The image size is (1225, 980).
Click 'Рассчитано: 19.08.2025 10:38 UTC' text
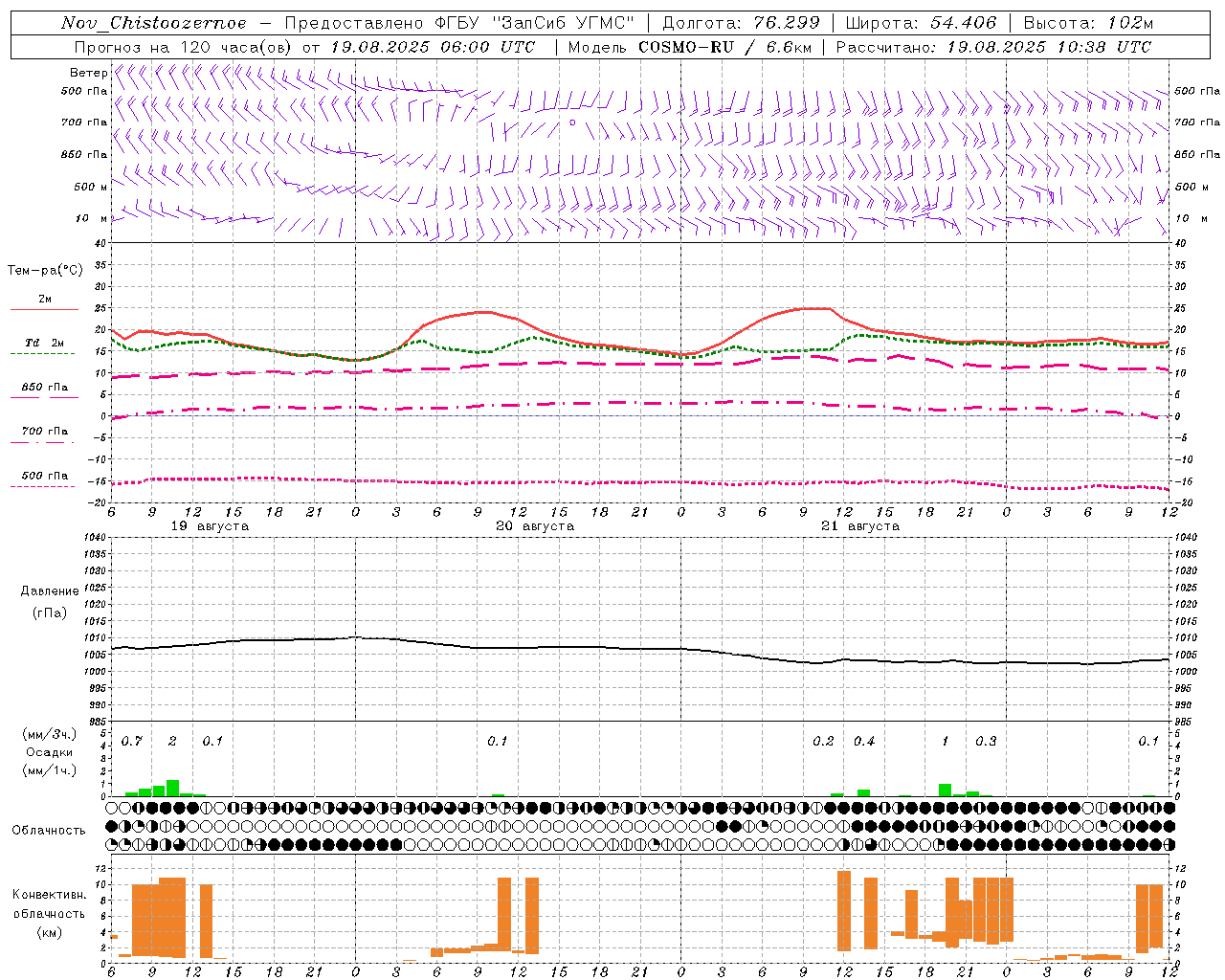coord(993,47)
